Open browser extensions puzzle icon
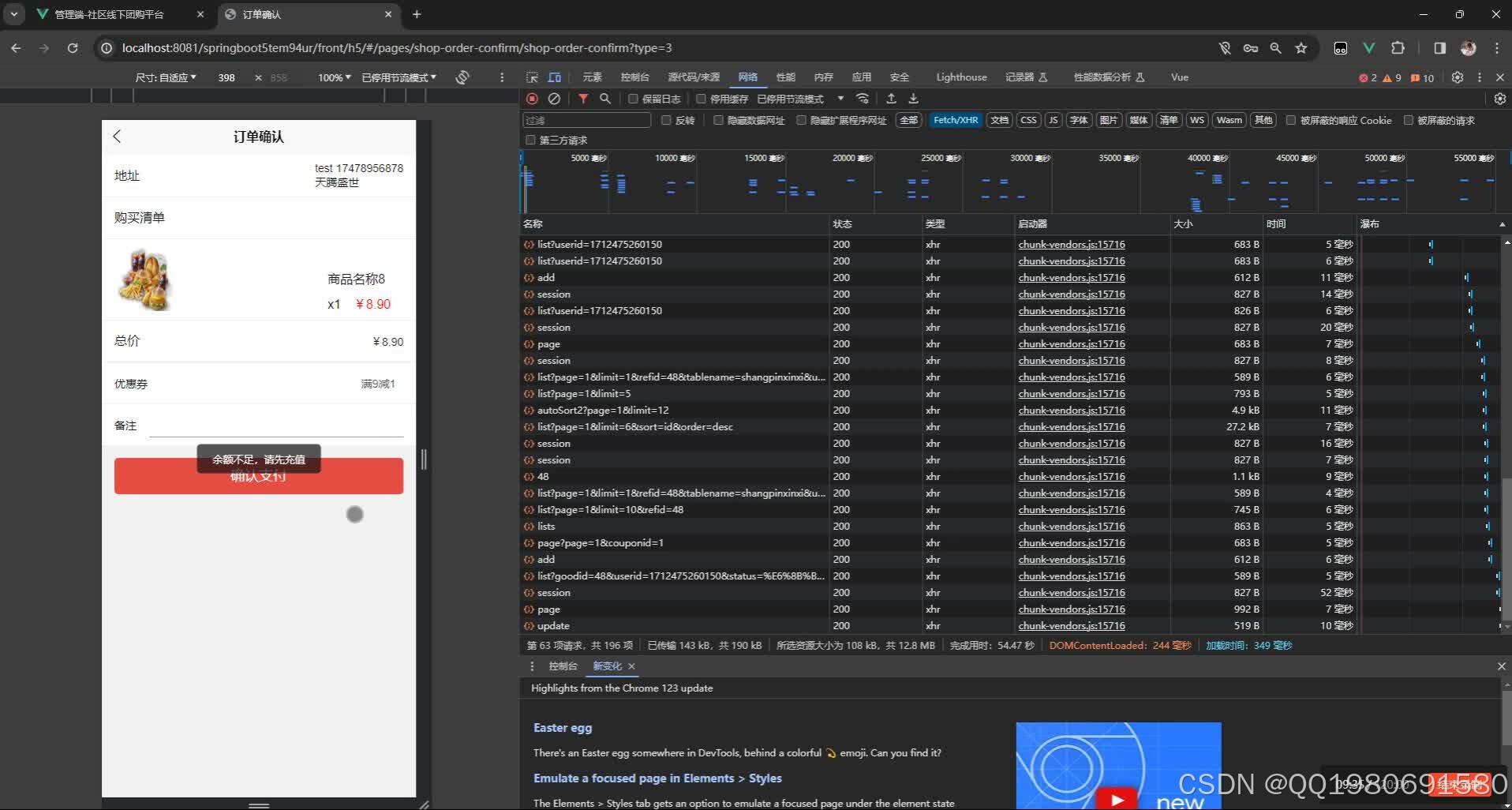 click(1398, 48)
